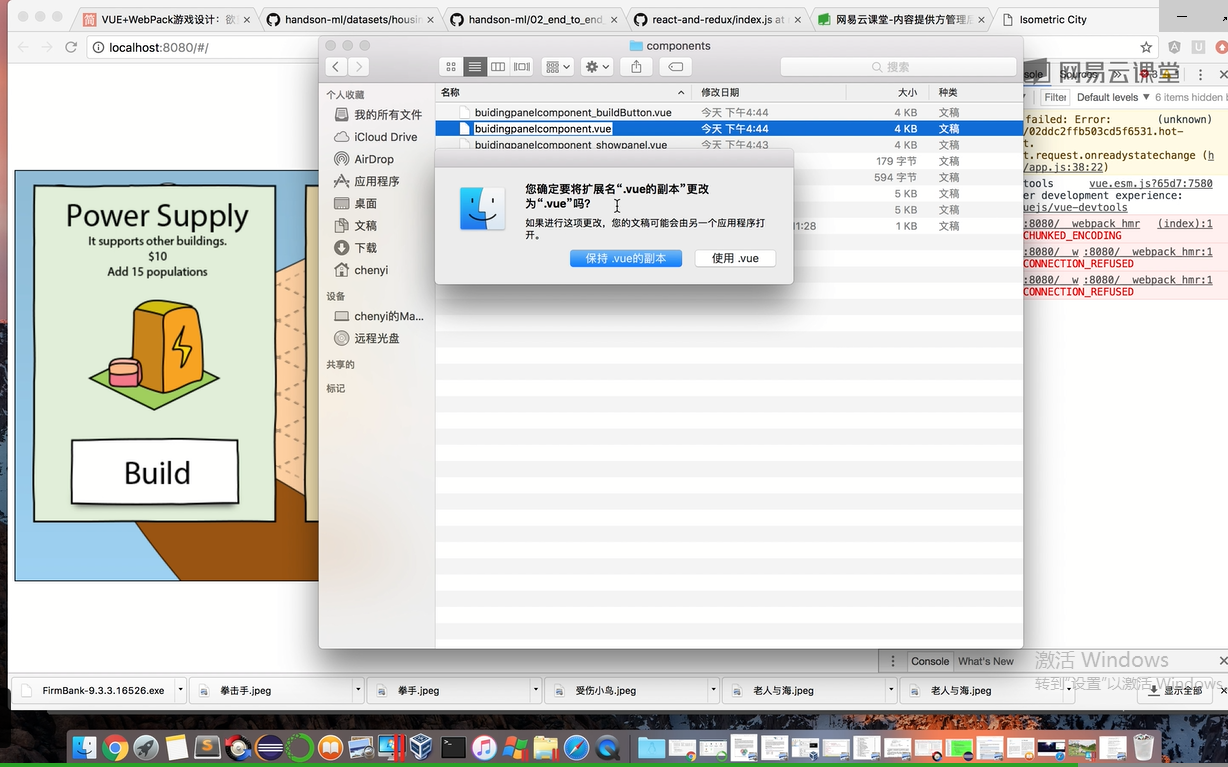Open Default levels dropdown in DevTools
1228x767 pixels.
click(x=1112, y=97)
